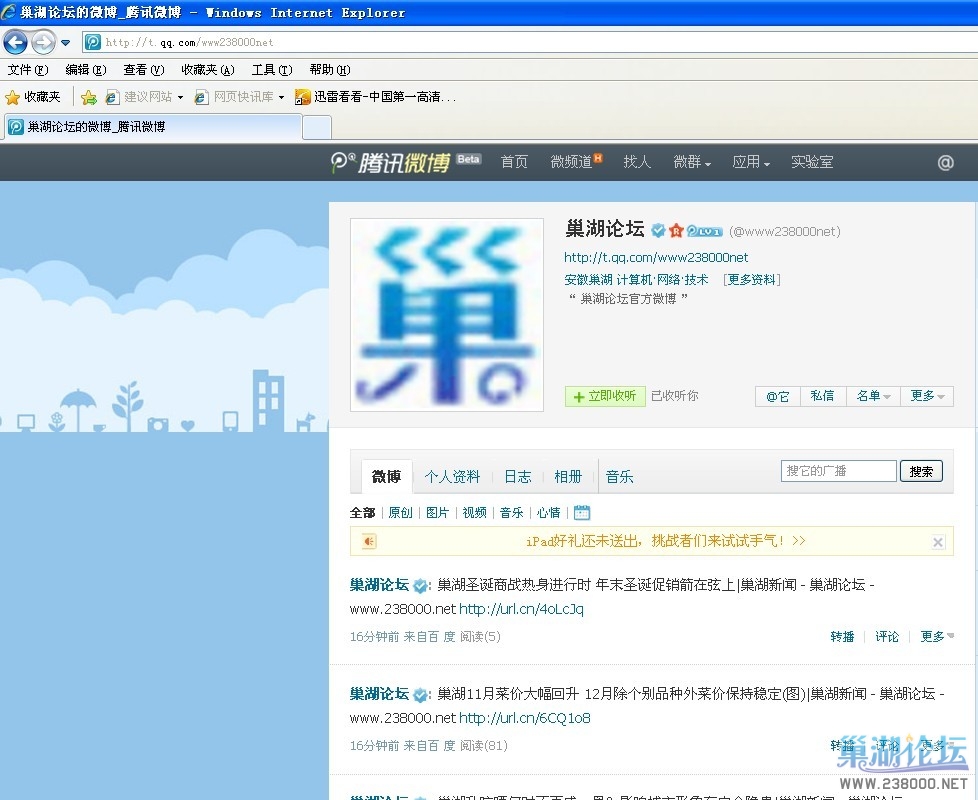Screen dimensions: 978x800
Task: Go to 首页 in the nav bar
Action: 514,162
